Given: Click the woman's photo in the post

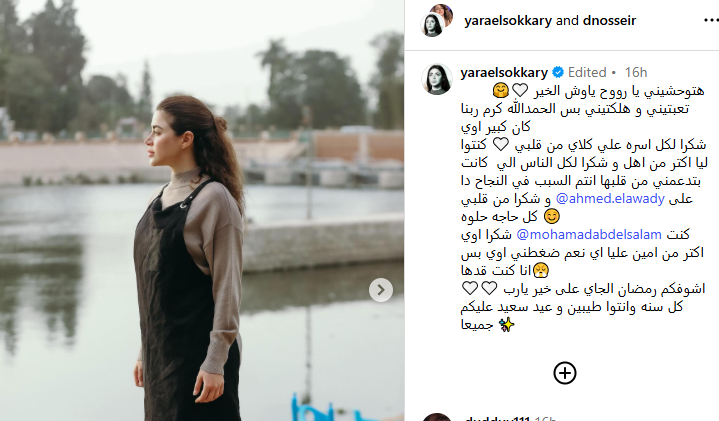Looking at the screenshot, I should click(202, 210).
